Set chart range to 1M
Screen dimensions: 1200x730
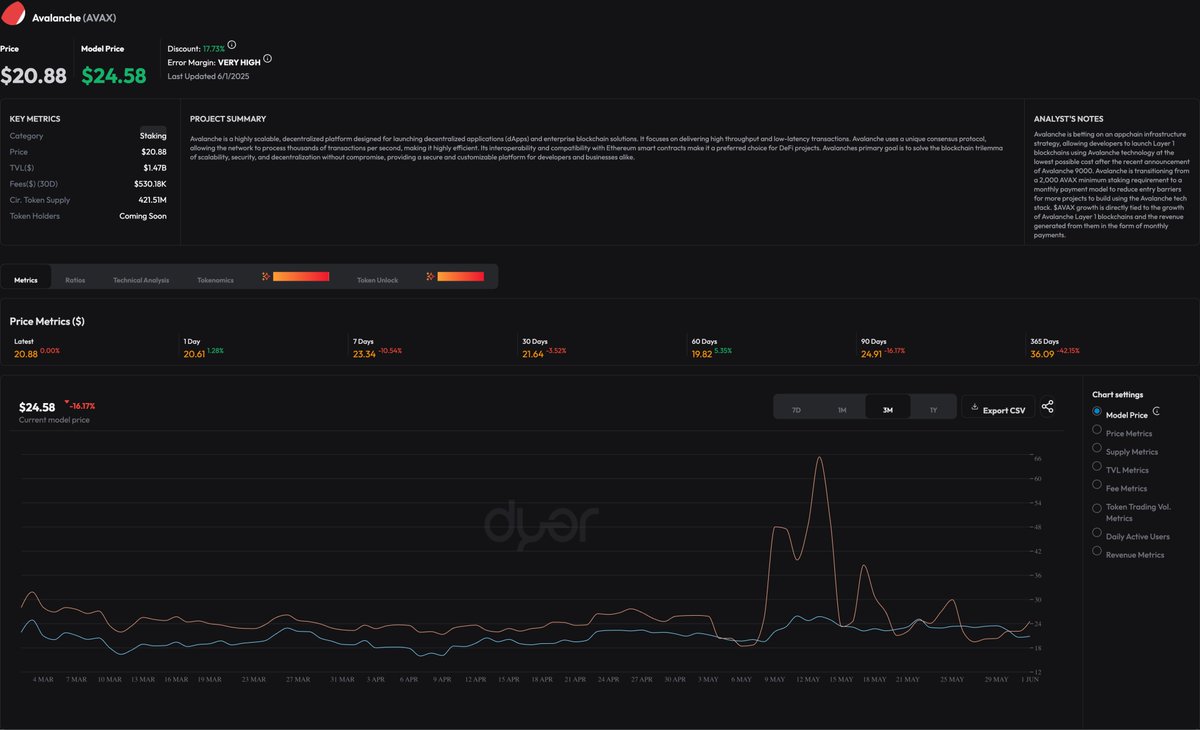click(842, 410)
